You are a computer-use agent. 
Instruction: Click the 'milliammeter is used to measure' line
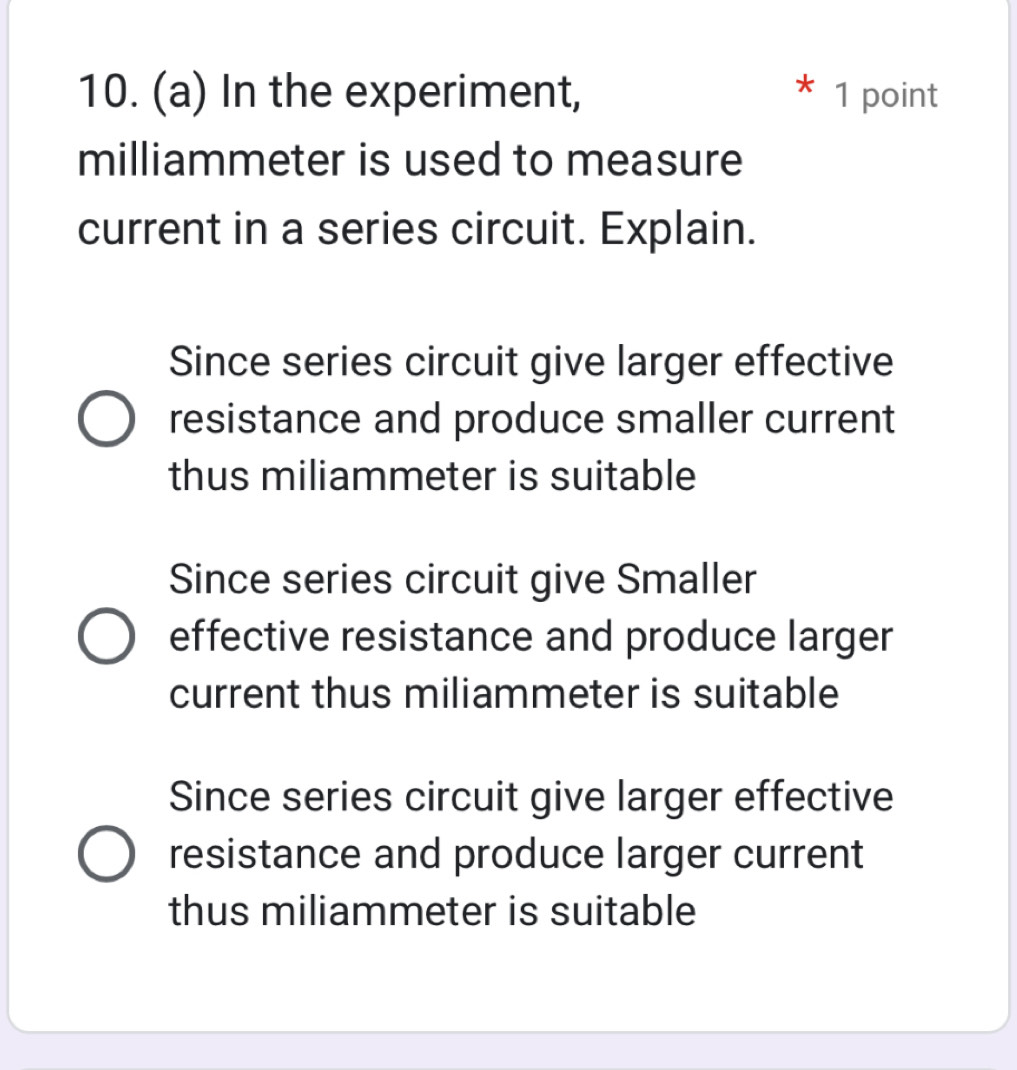coord(410,161)
